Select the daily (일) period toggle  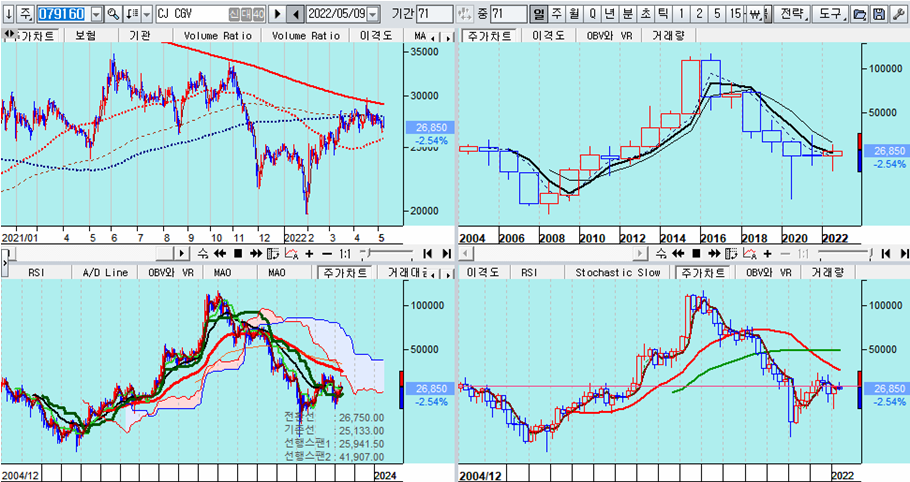click(538, 15)
